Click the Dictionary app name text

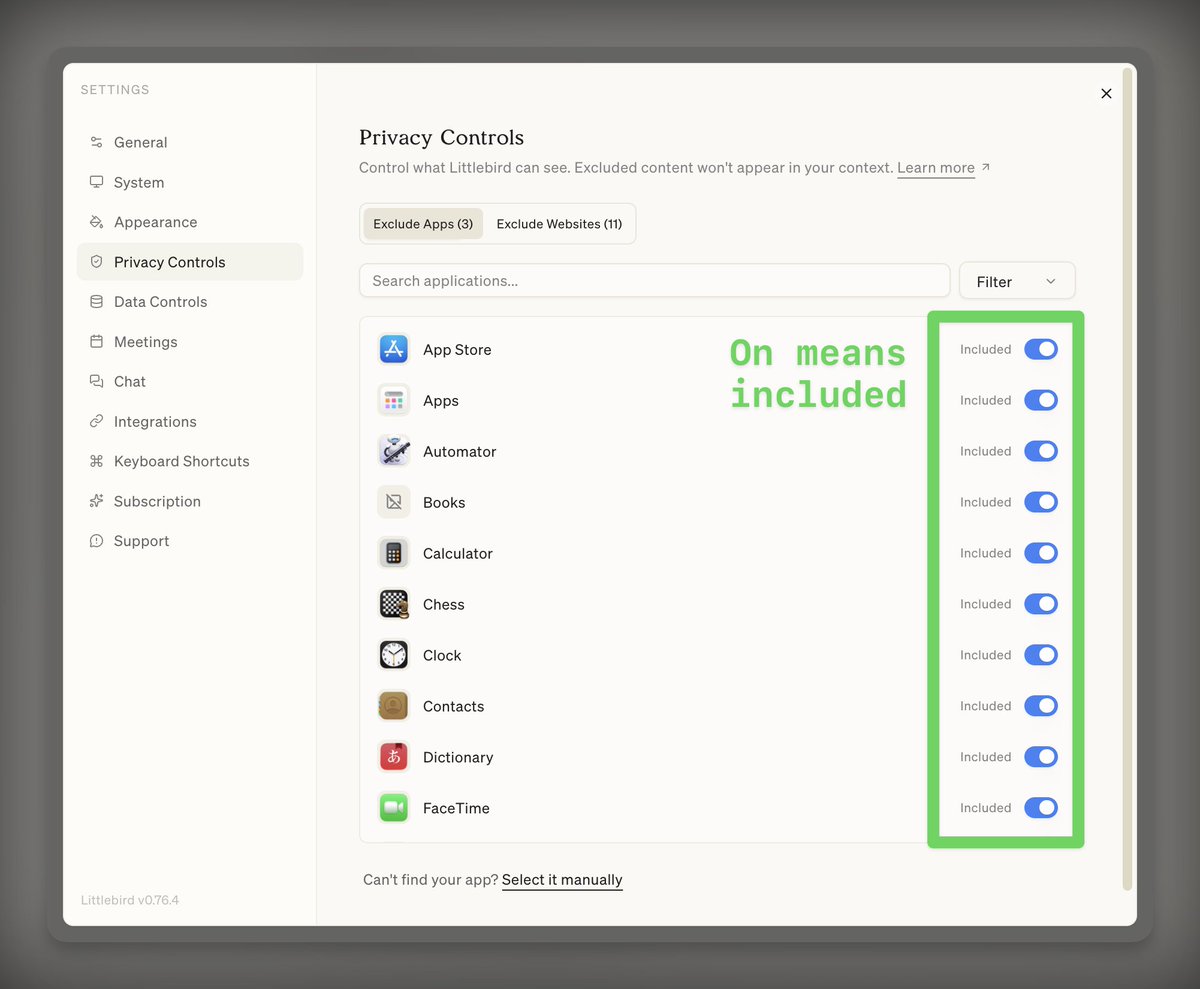point(458,757)
